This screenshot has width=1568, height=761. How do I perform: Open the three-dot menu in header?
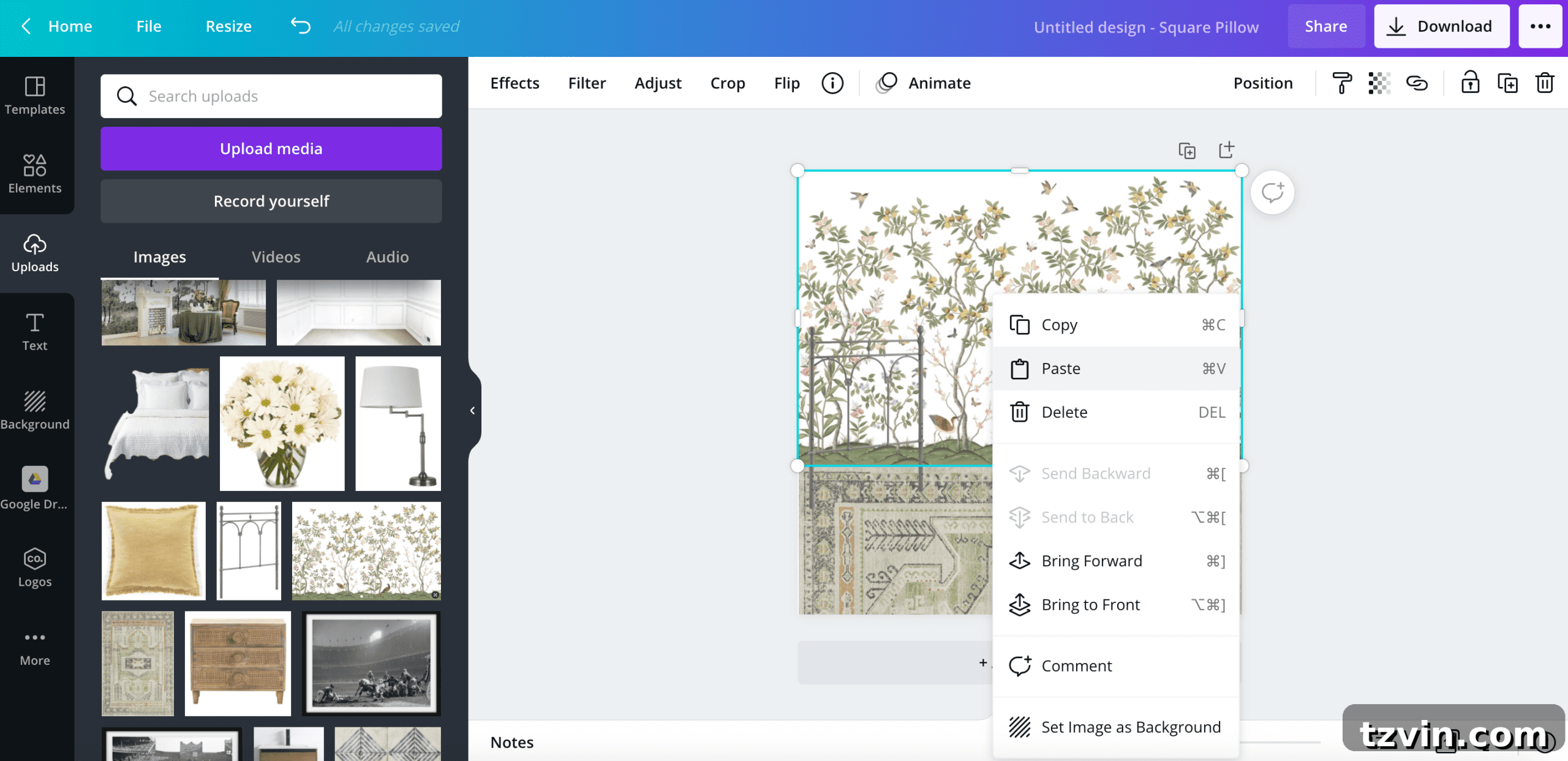[x=1540, y=26]
